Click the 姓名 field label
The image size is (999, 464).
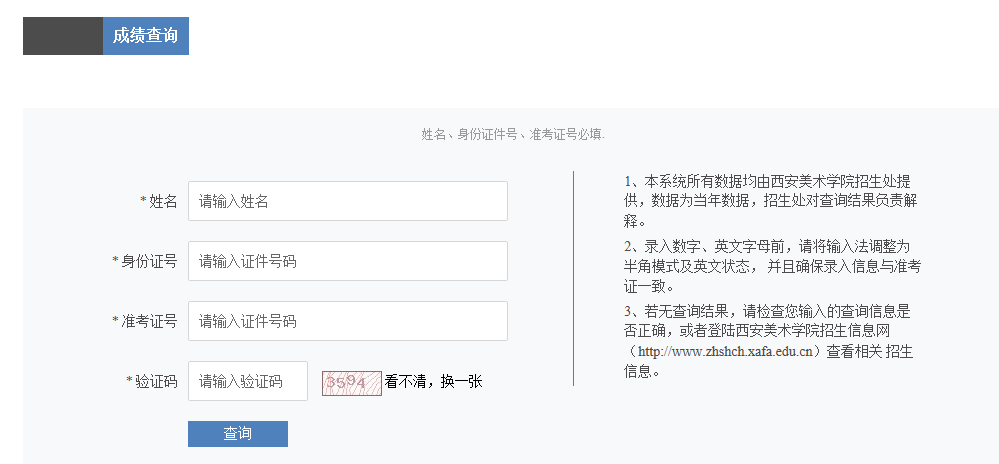[163, 202]
